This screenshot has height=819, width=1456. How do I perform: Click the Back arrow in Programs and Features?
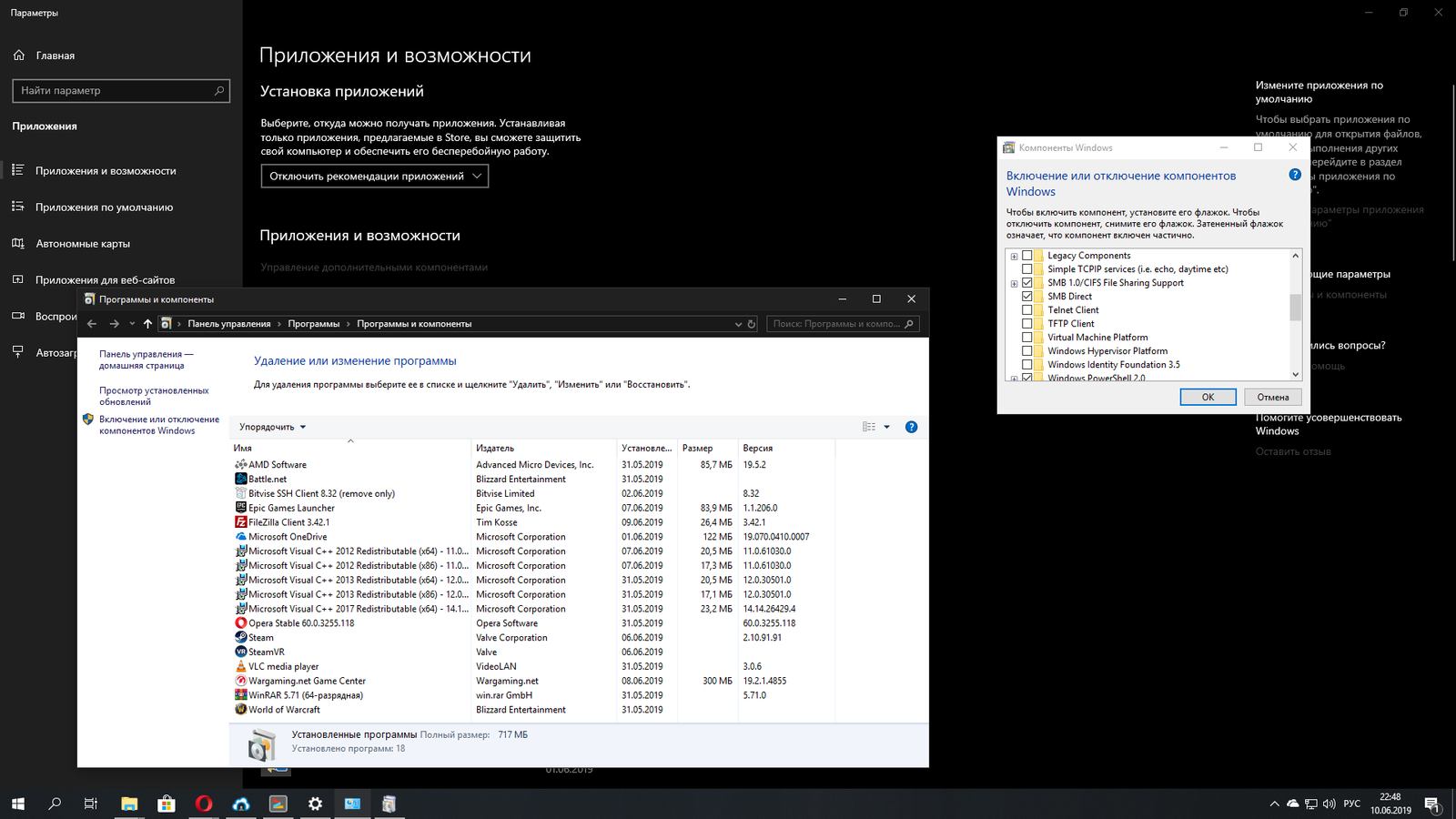coord(92,324)
